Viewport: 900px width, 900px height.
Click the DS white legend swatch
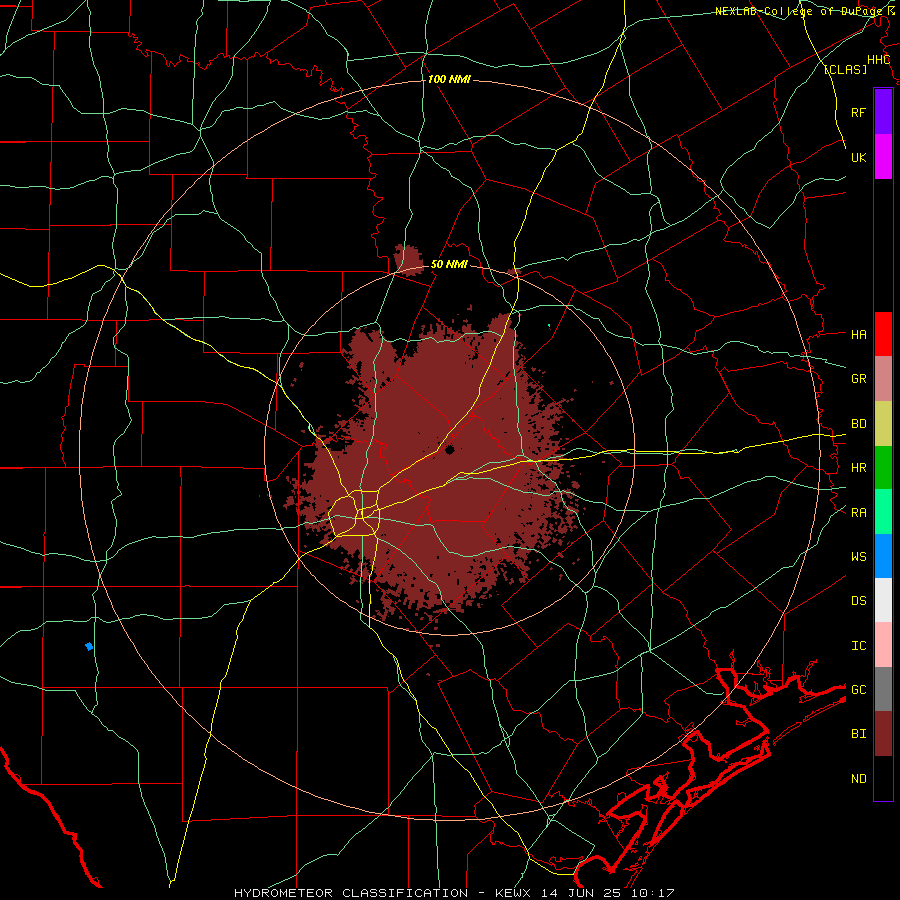tap(883, 600)
